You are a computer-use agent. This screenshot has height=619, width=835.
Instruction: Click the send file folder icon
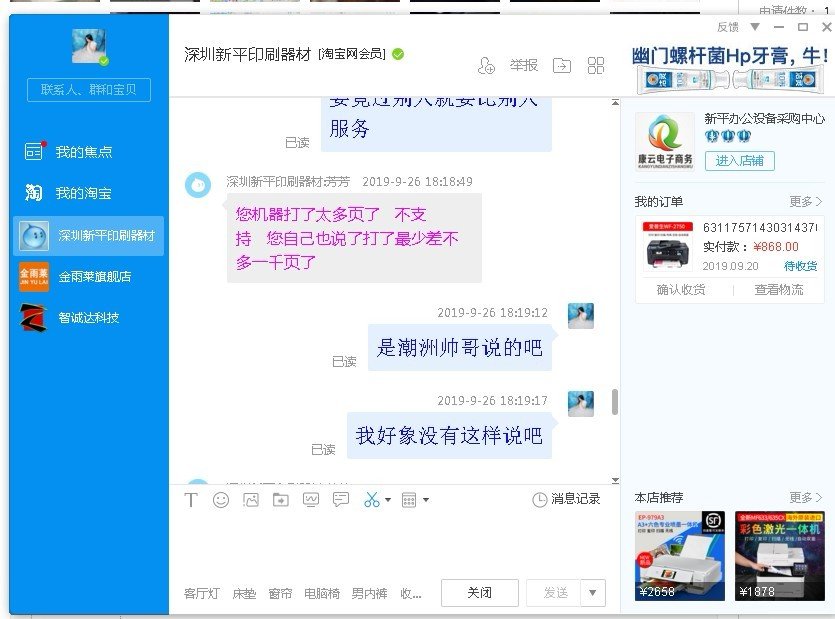281,499
